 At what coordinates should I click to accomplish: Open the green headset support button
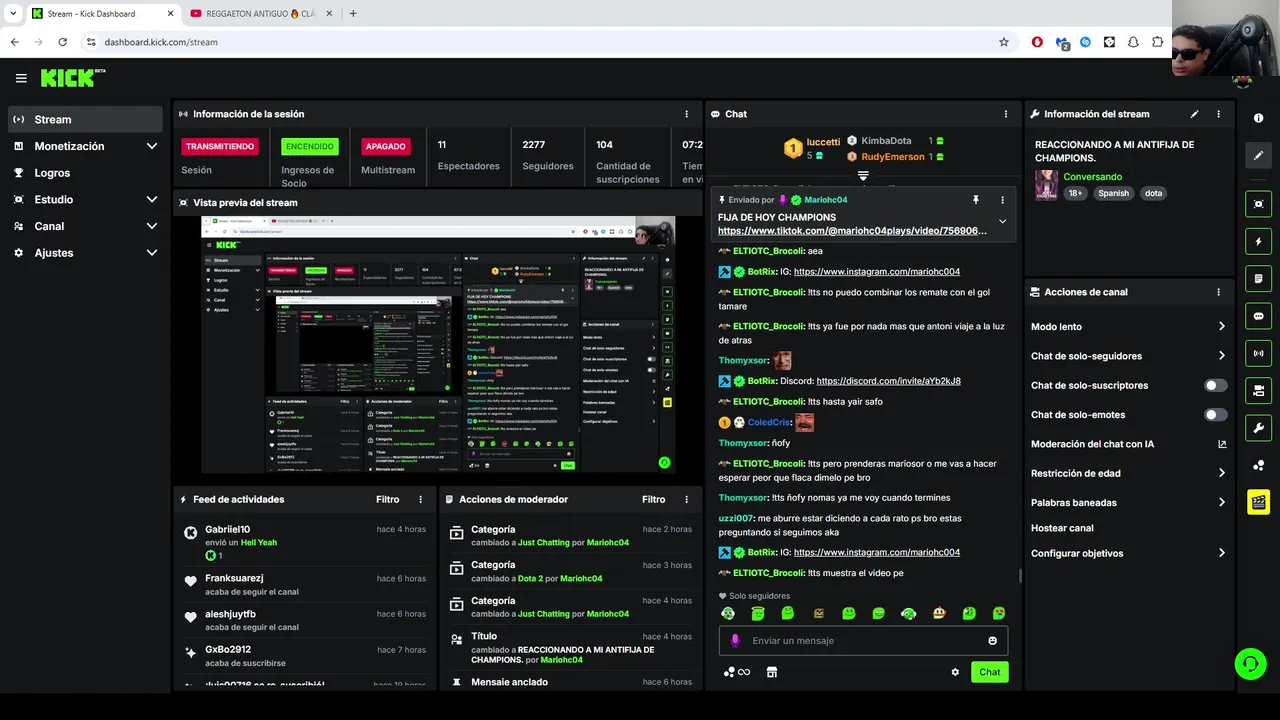point(1249,663)
